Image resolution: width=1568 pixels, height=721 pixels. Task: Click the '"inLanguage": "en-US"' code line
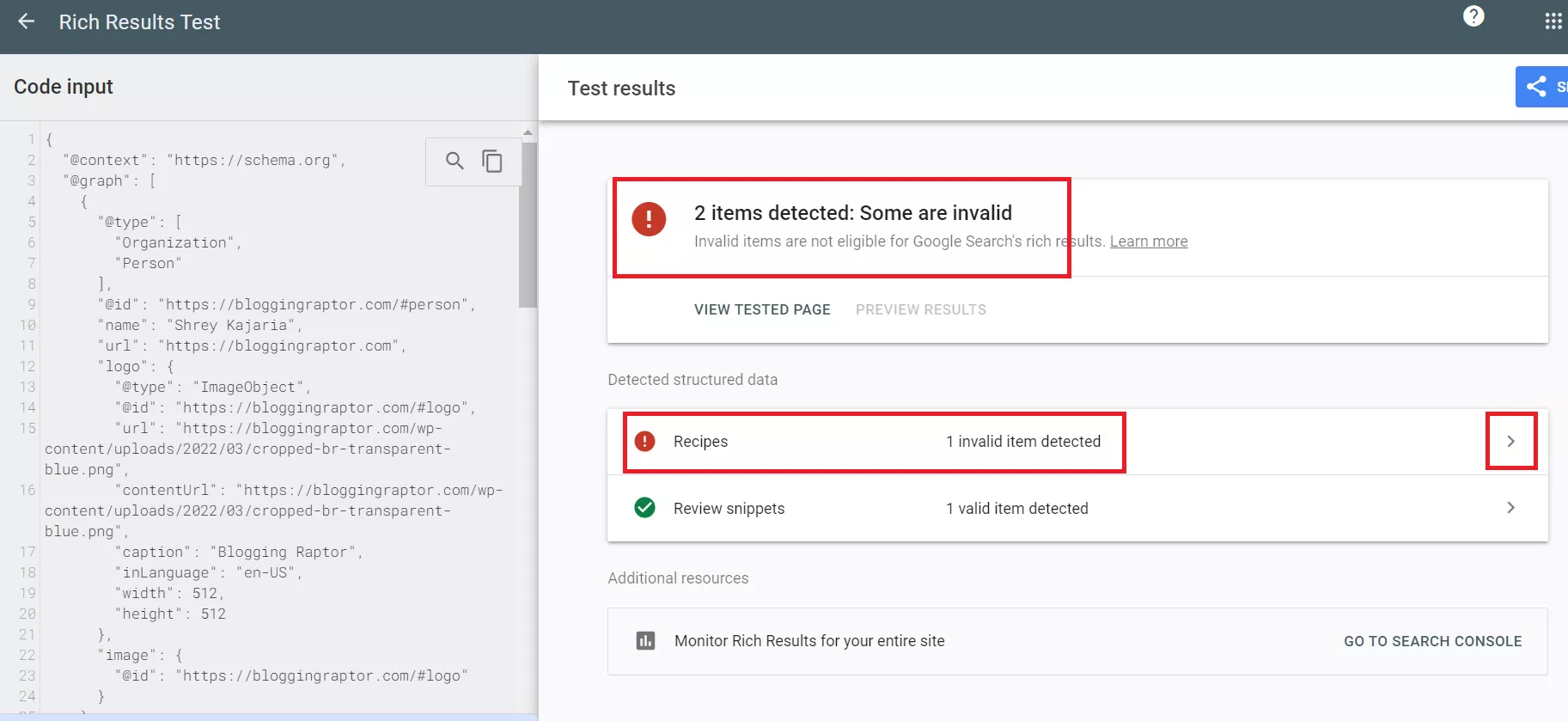click(208, 572)
